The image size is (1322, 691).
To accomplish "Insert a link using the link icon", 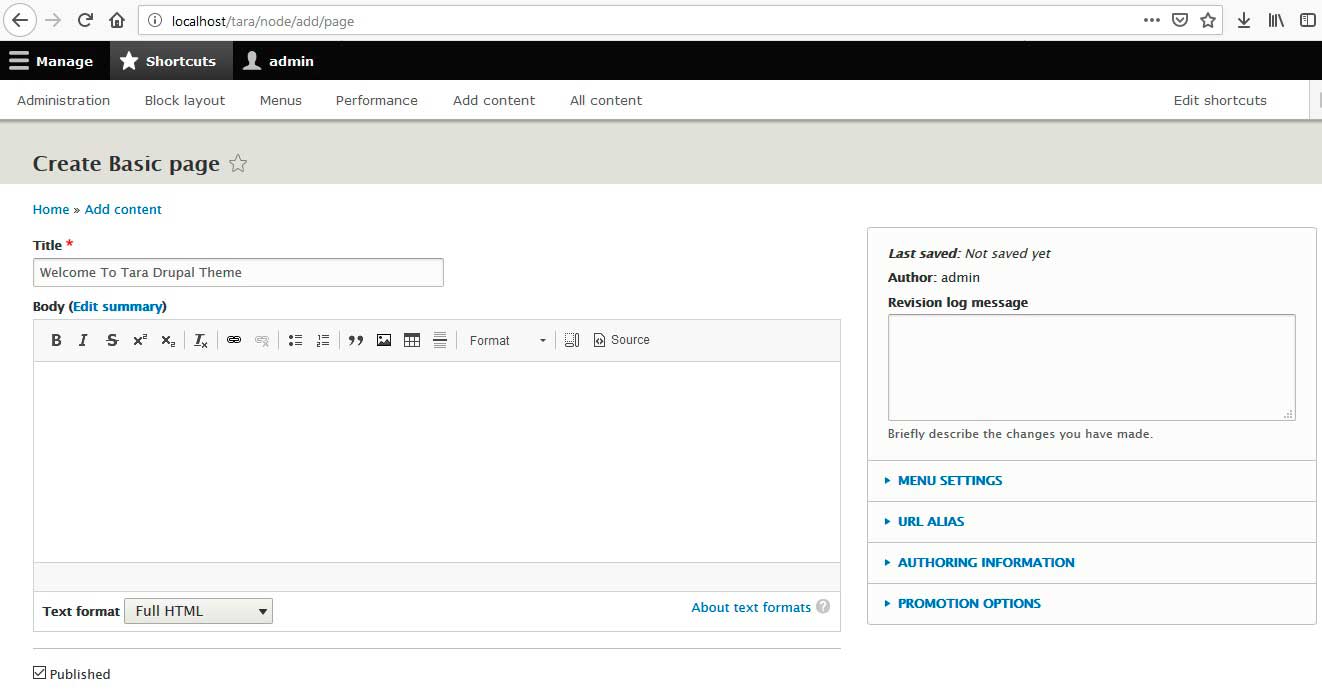I will 233,340.
